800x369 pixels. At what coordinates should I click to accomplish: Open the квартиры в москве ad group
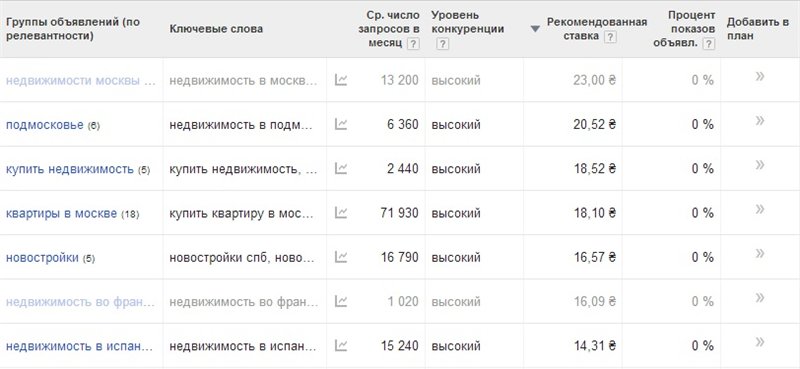(61, 213)
